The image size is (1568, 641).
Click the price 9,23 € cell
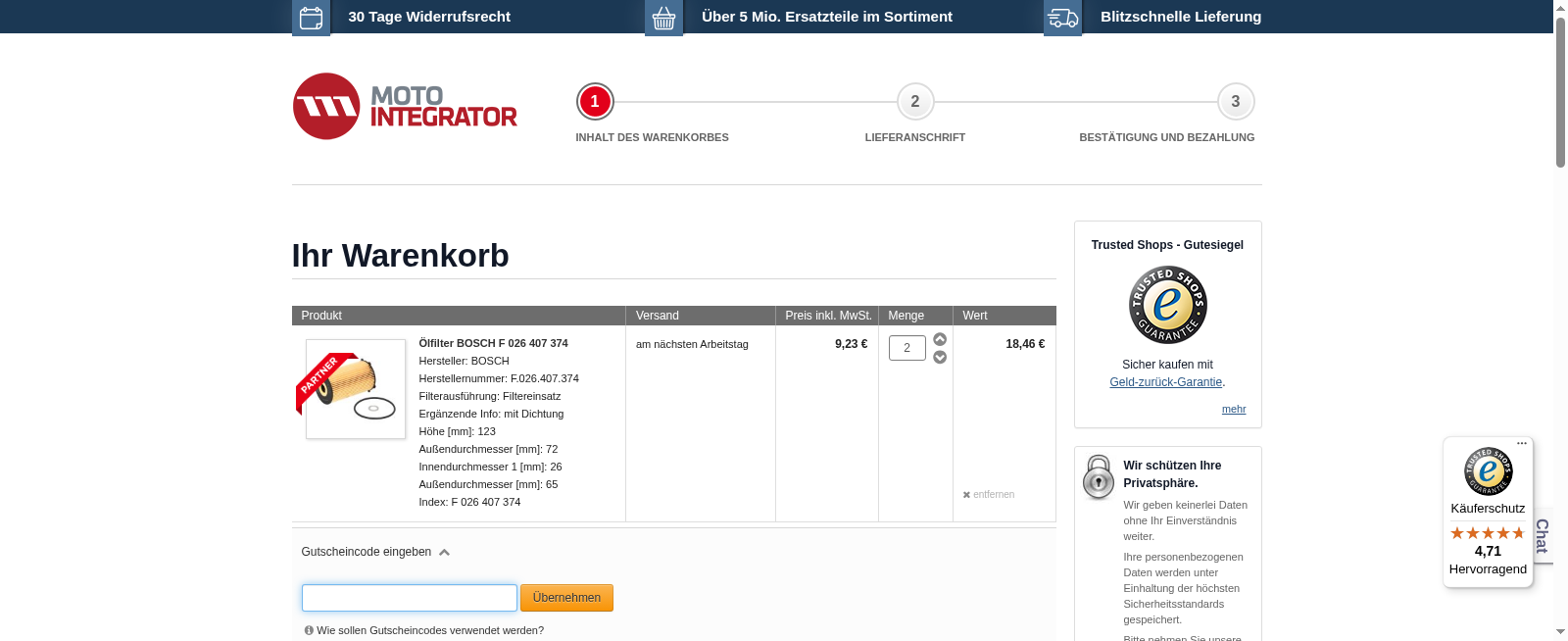pyautogui.click(x=851, y=344)
